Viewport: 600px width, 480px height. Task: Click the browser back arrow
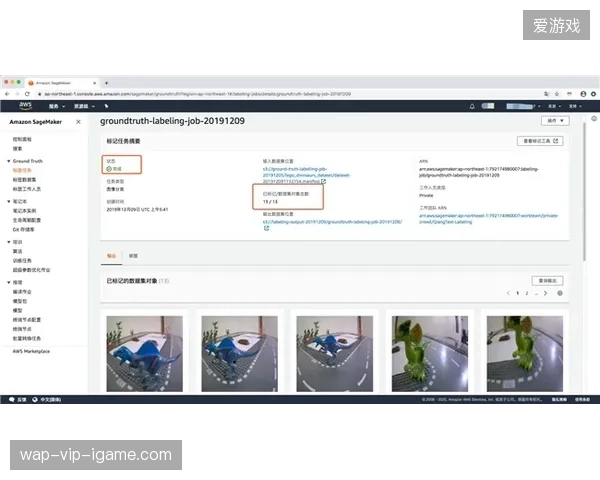(7, 94)
